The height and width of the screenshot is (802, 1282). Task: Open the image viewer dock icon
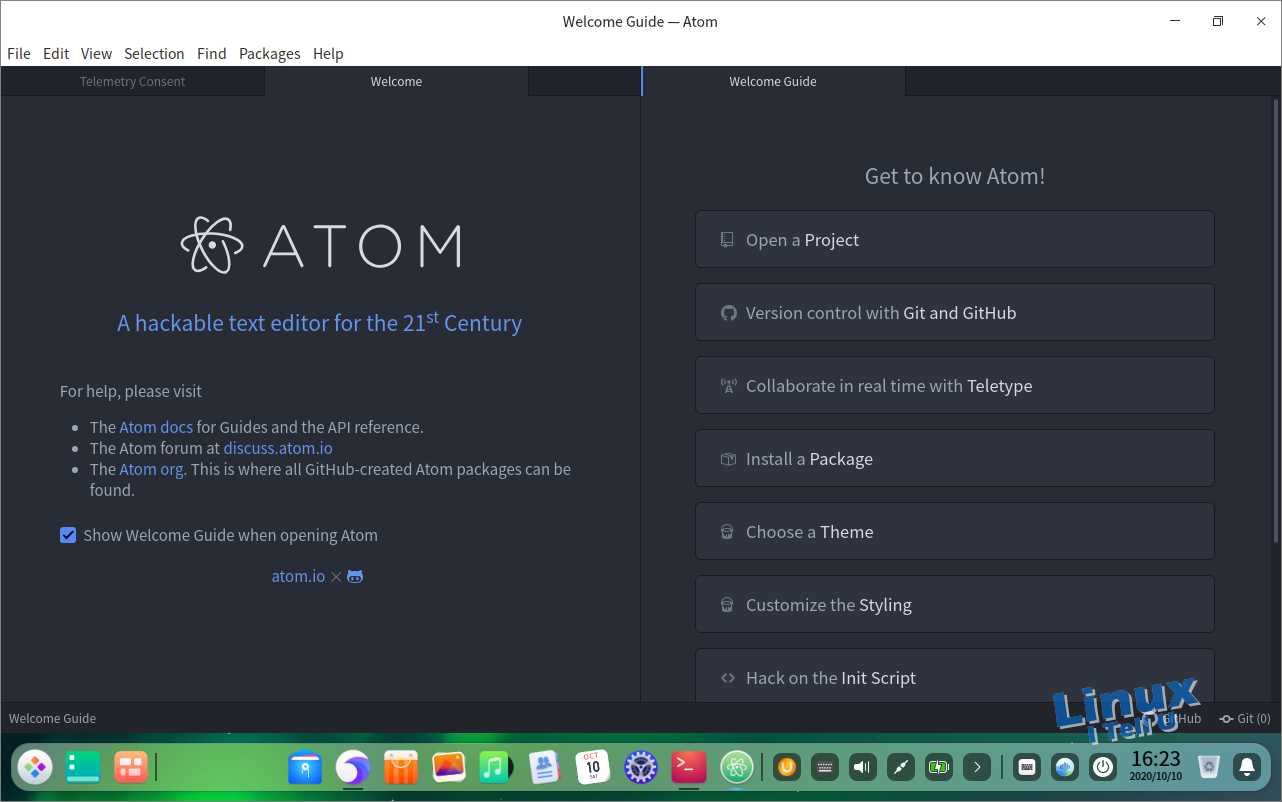[448, 767]
